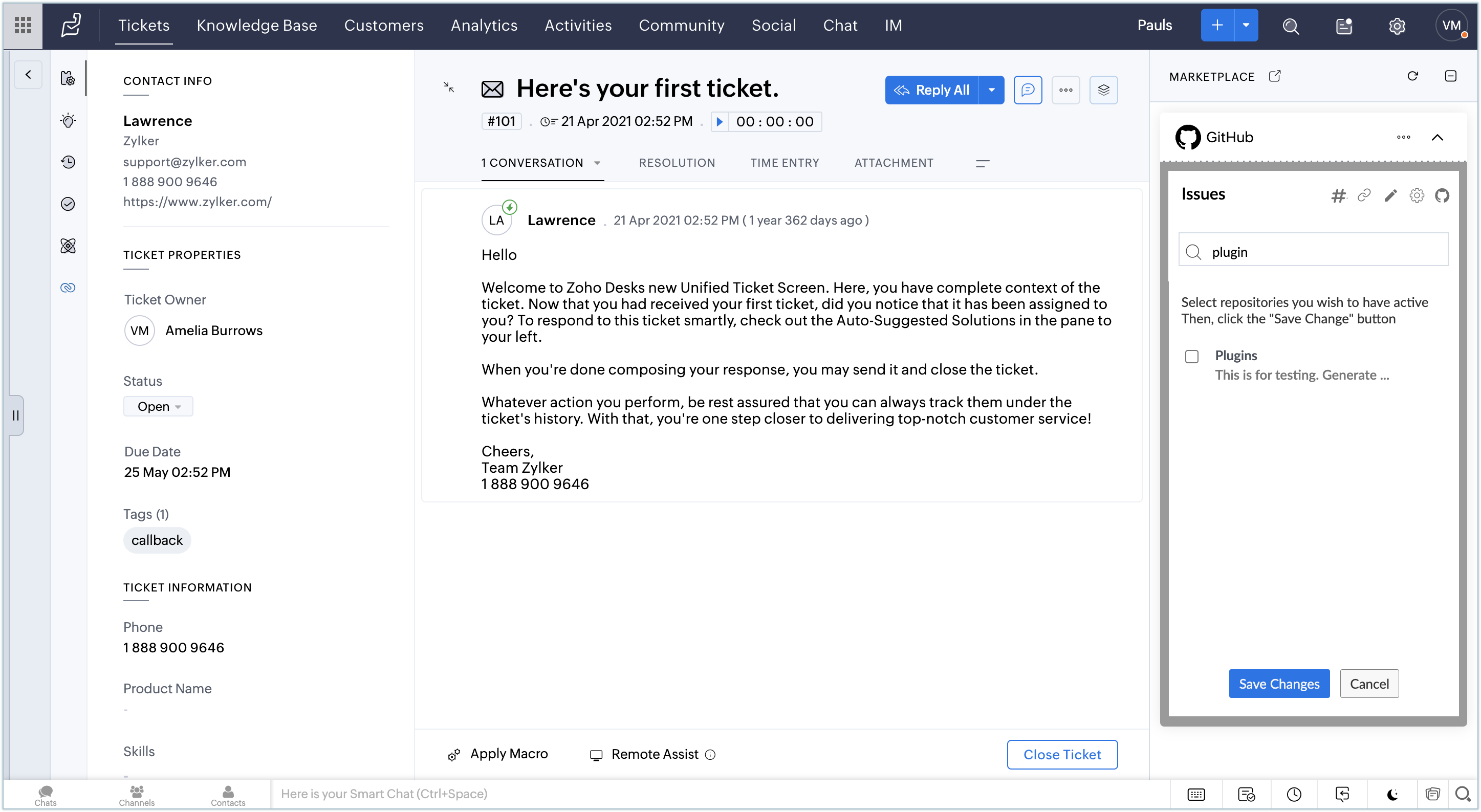Viewport: 1481px width, 812px height.
Task: Click the hashtag icon in Issues
Action: click(1338, 195)
